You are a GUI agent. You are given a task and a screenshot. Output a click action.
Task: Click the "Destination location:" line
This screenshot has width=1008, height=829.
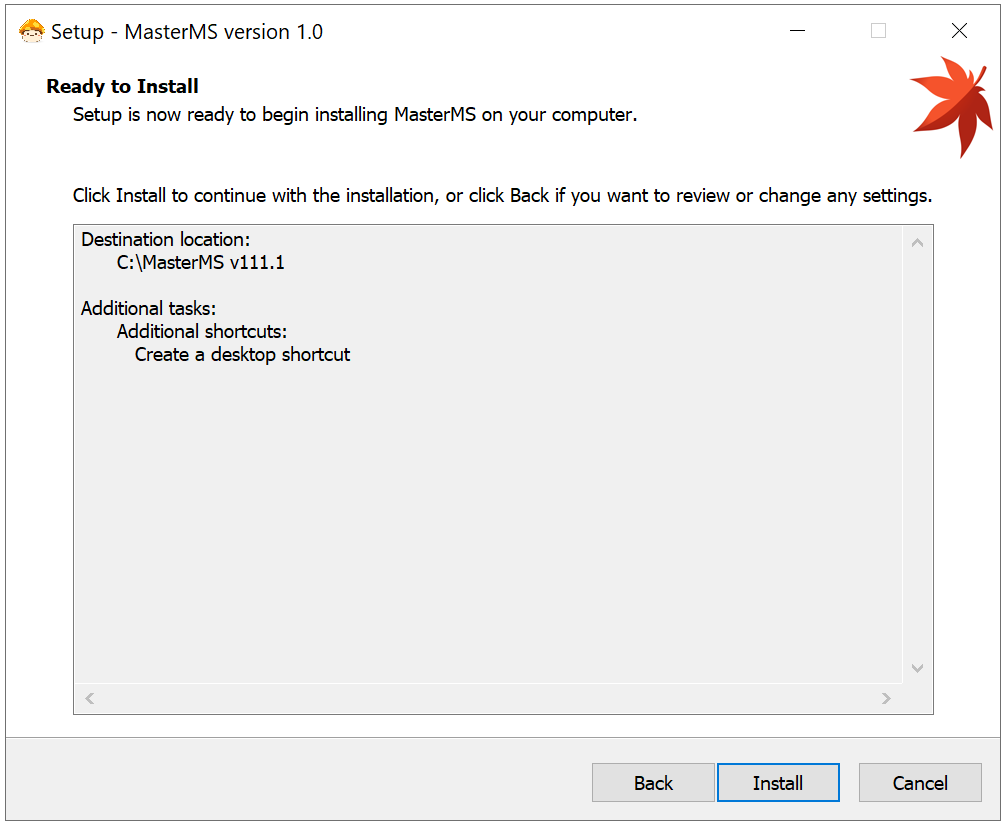point(166,240)
